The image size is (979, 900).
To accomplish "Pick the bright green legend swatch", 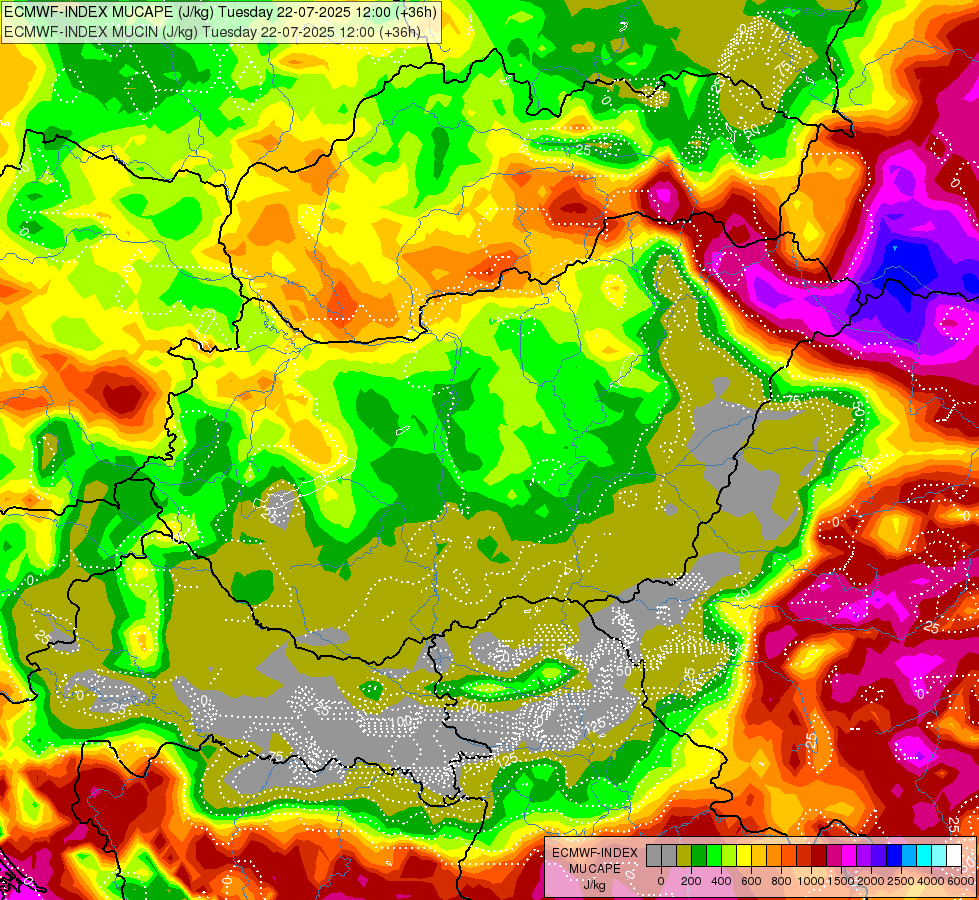I will click(714, 856).
